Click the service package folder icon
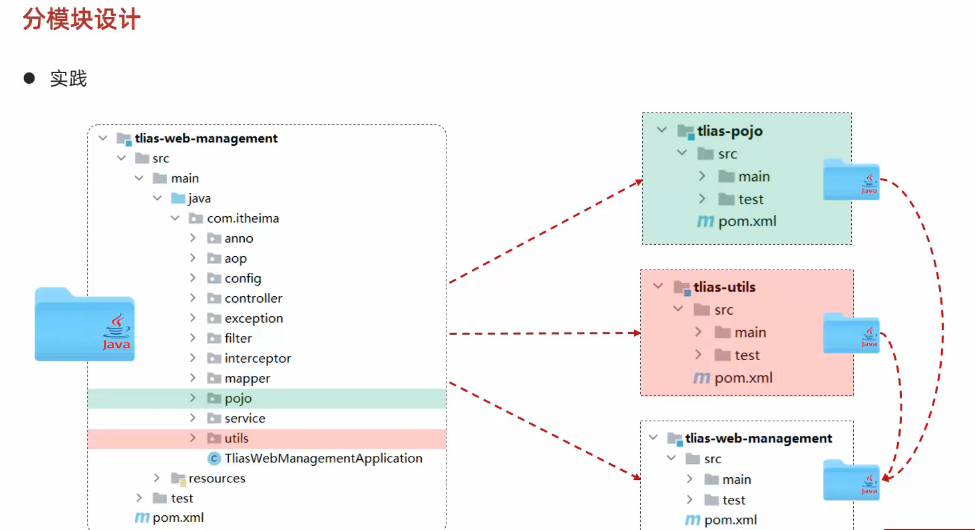Viewport: 975px width, 530px height. coord(215,418)
